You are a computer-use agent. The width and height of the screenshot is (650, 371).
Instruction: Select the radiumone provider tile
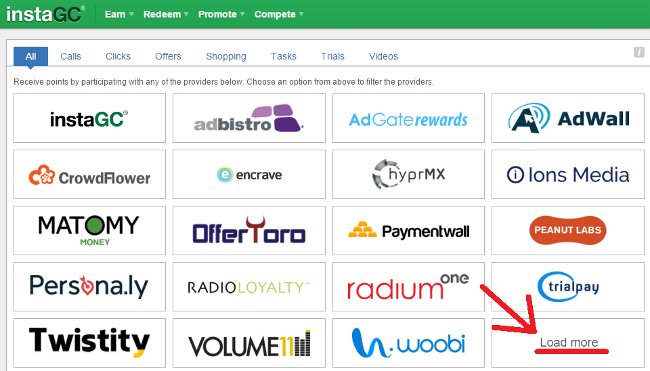408,287
